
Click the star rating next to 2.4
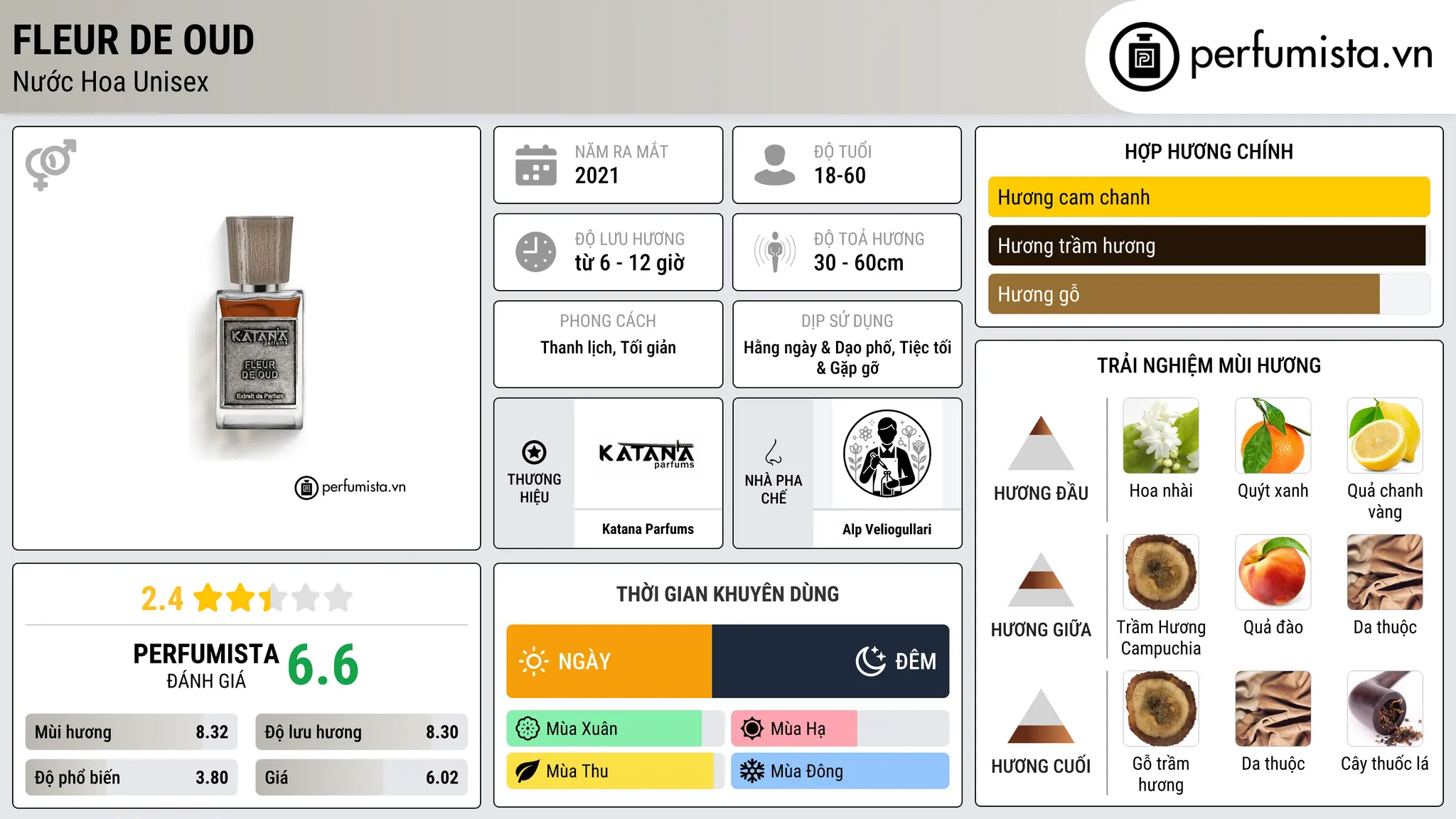click(273, 598)
